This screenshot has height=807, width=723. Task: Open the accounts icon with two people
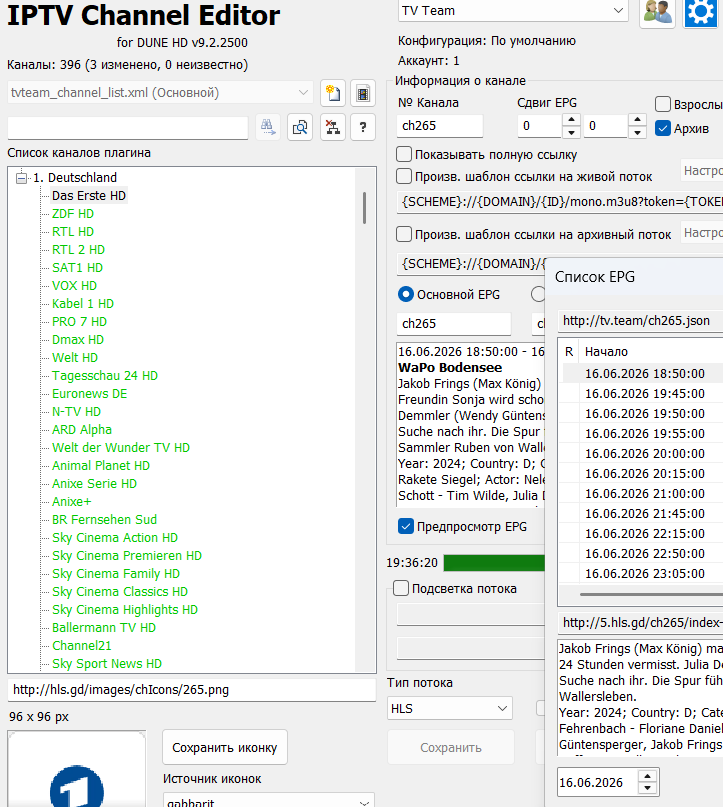pyautogui.click(x=658, y=12)
